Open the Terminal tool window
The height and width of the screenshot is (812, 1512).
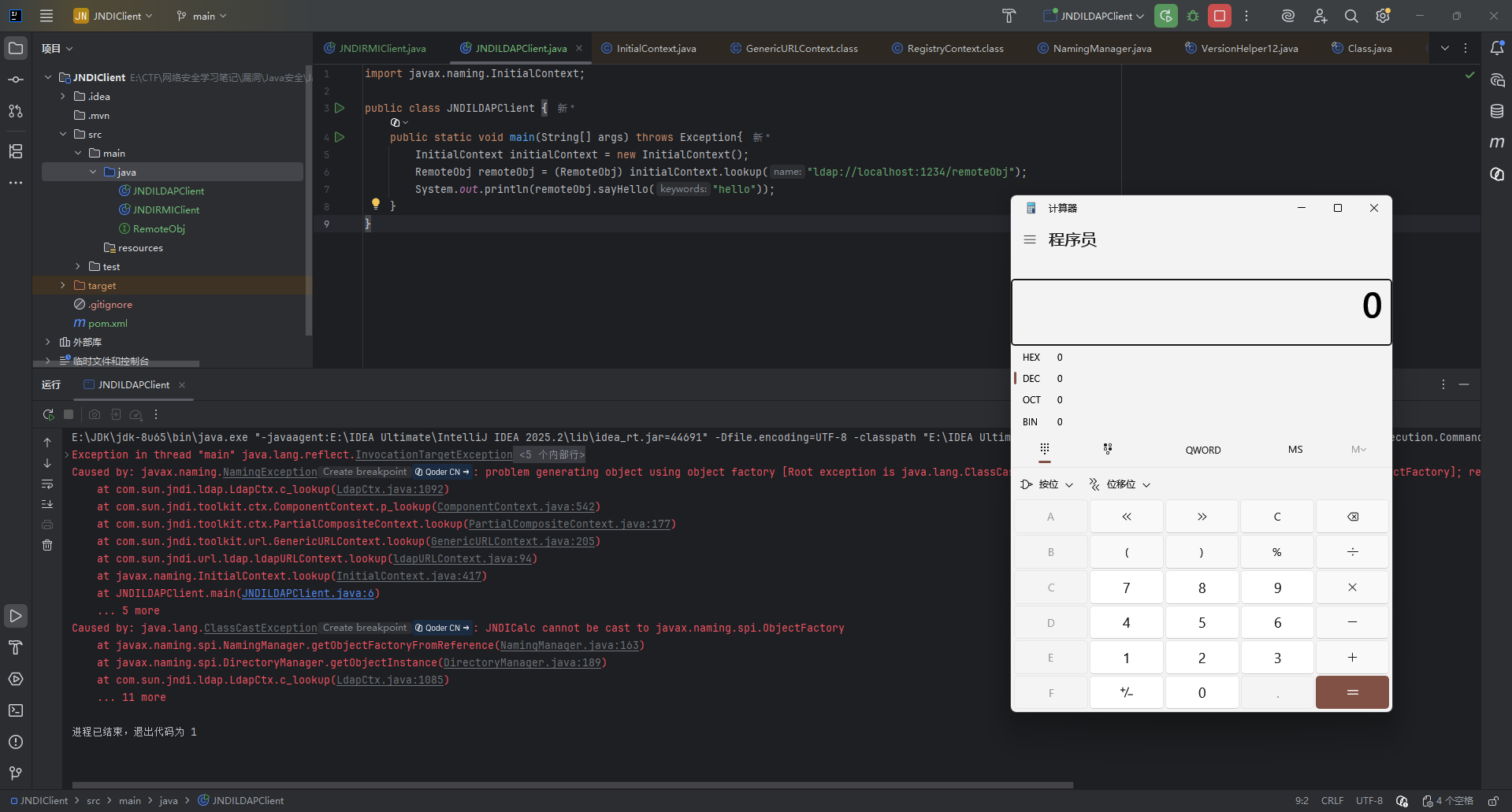16,710
